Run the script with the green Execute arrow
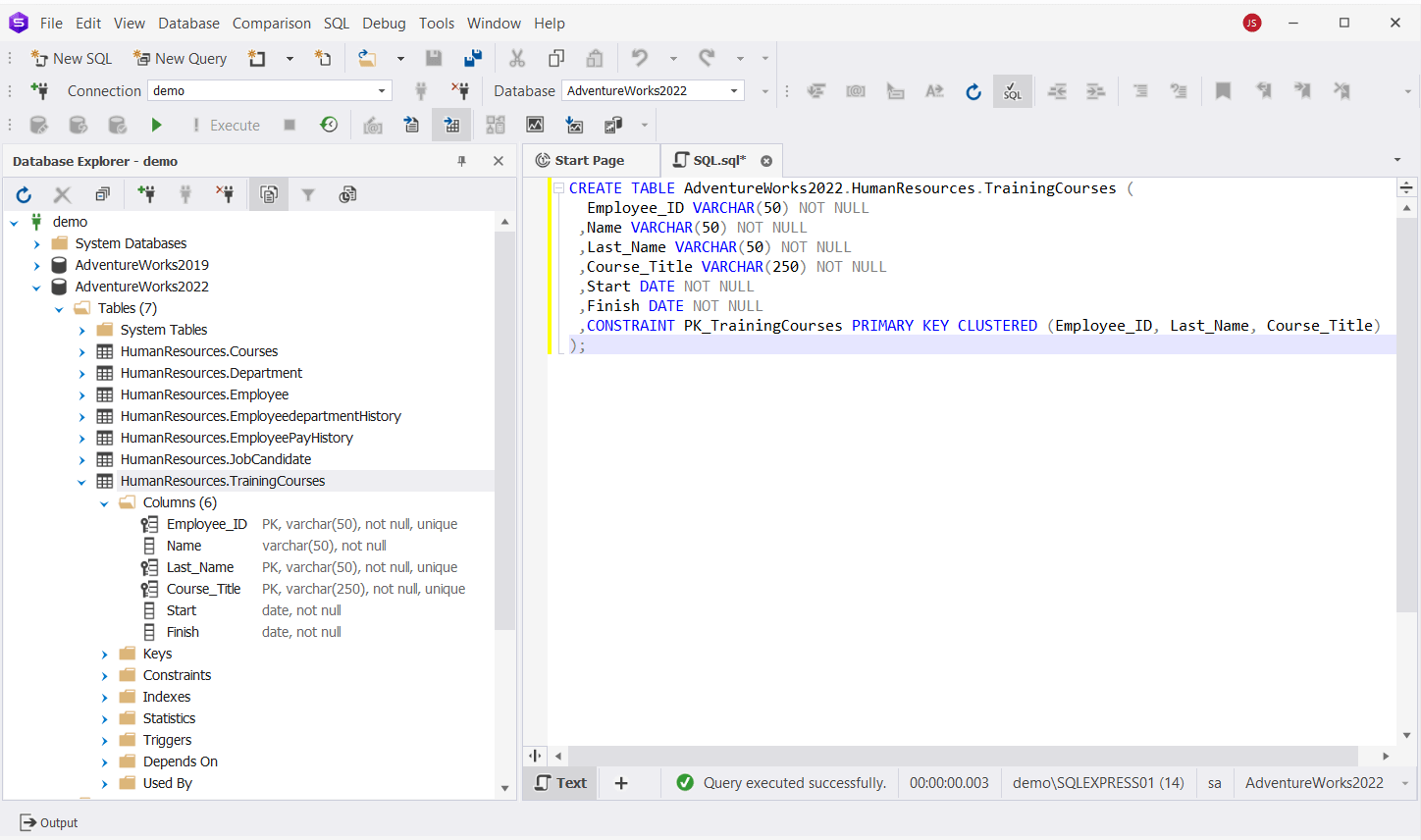This screenshot has height=840, width=1421. click(x=156, y=125)
